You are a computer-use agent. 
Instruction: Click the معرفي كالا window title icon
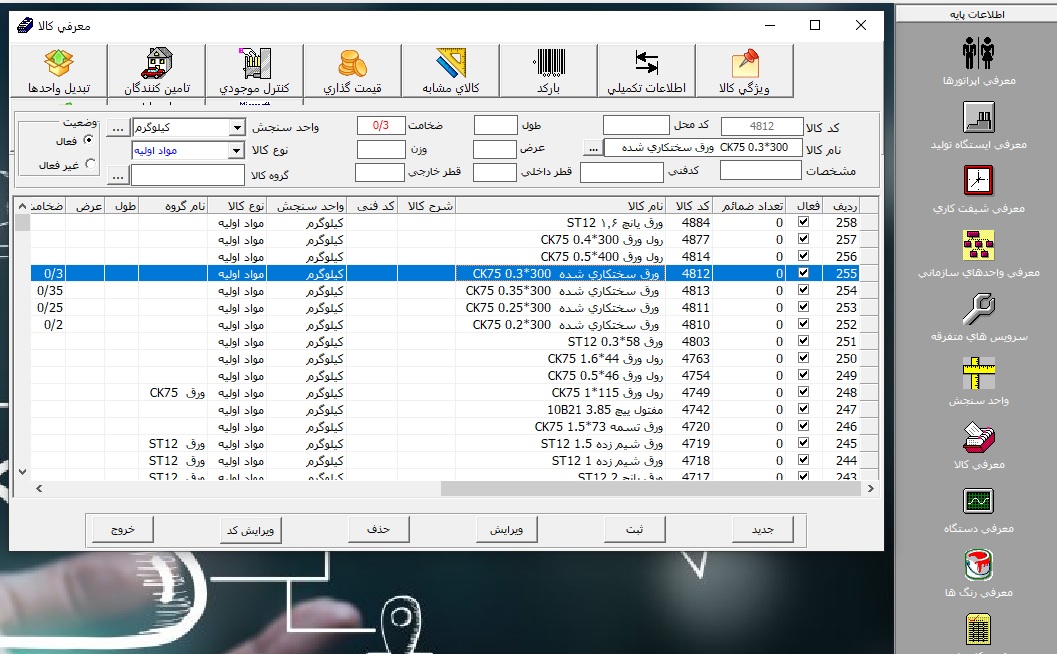25,26
